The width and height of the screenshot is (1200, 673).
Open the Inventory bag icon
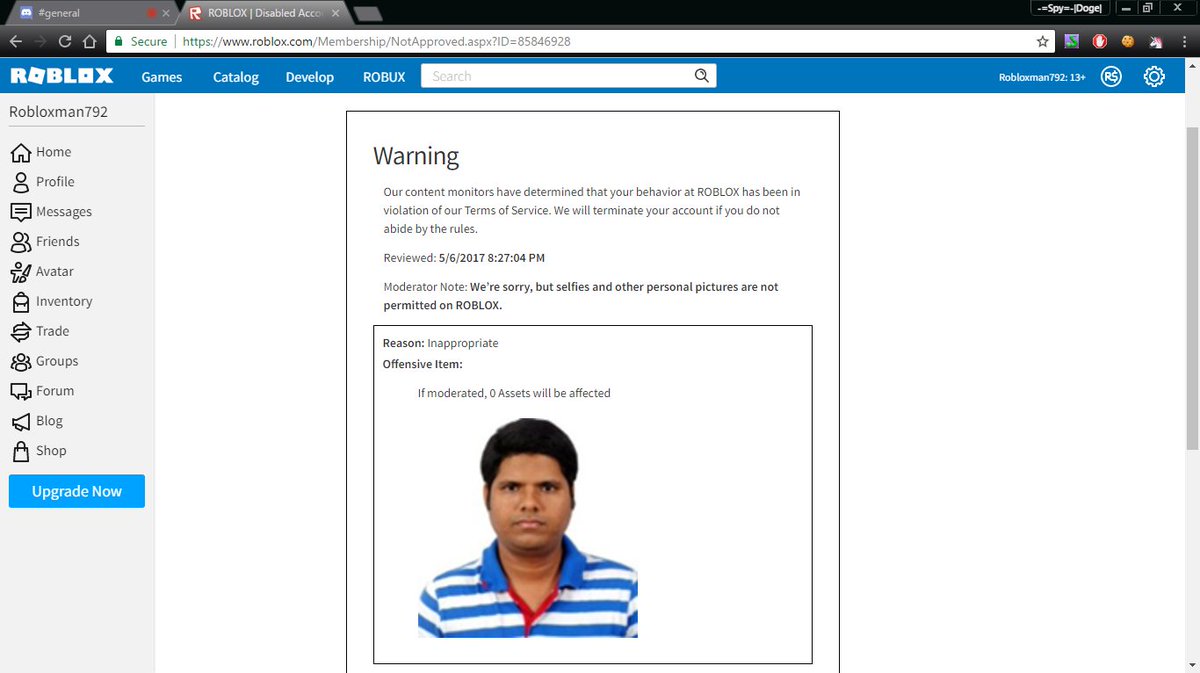(x=20, y=302)
